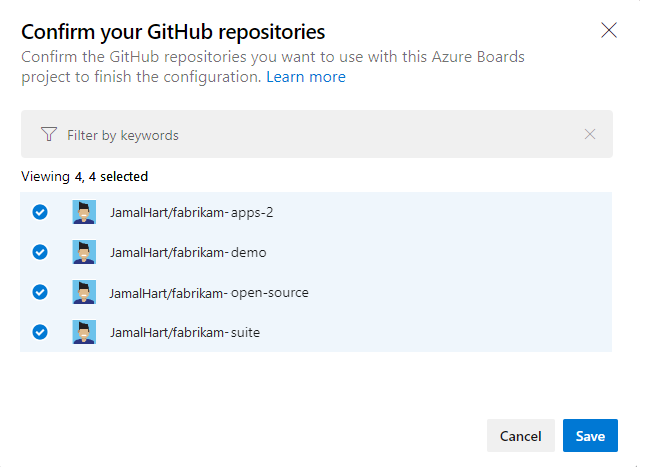Screen dimensions: 646x469
Task: Select the JamalHart/fabrikam-demo row text
Action: coord(188,252)
